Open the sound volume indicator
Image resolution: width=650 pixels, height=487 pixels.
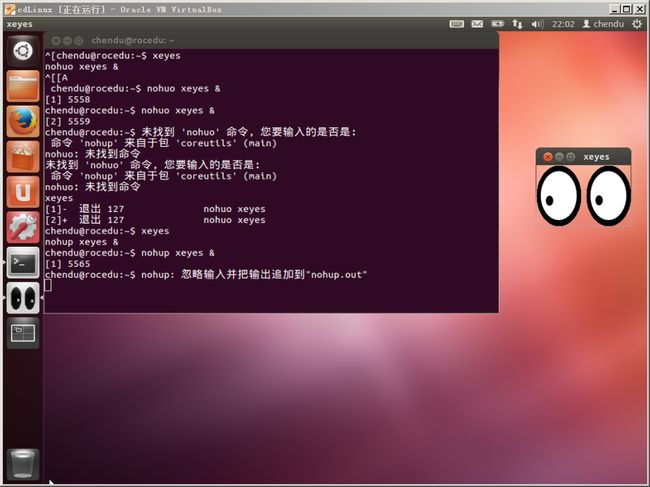coord(537,24)
